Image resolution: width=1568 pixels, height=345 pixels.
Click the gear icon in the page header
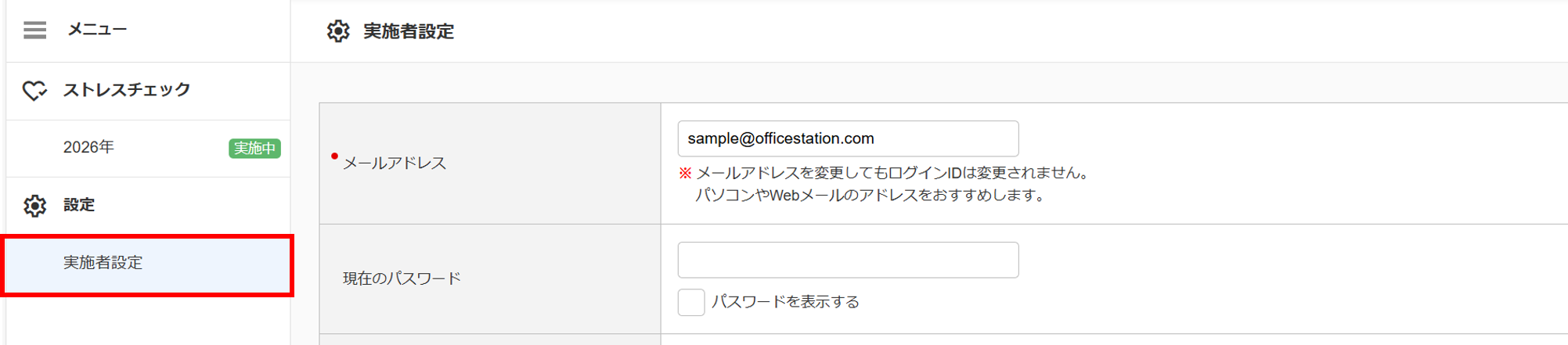coord(338,31)
